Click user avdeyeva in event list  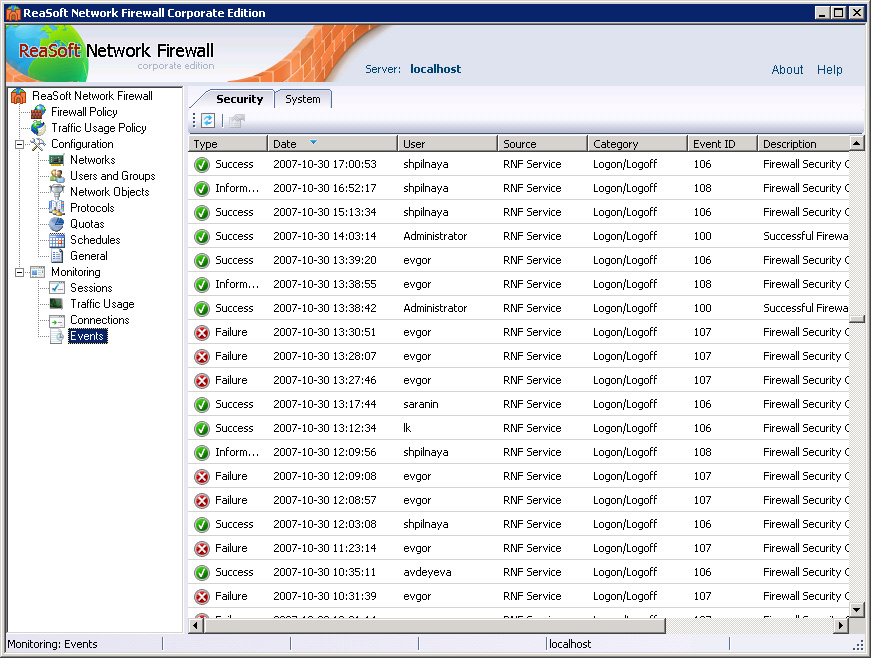click(427, 572)
